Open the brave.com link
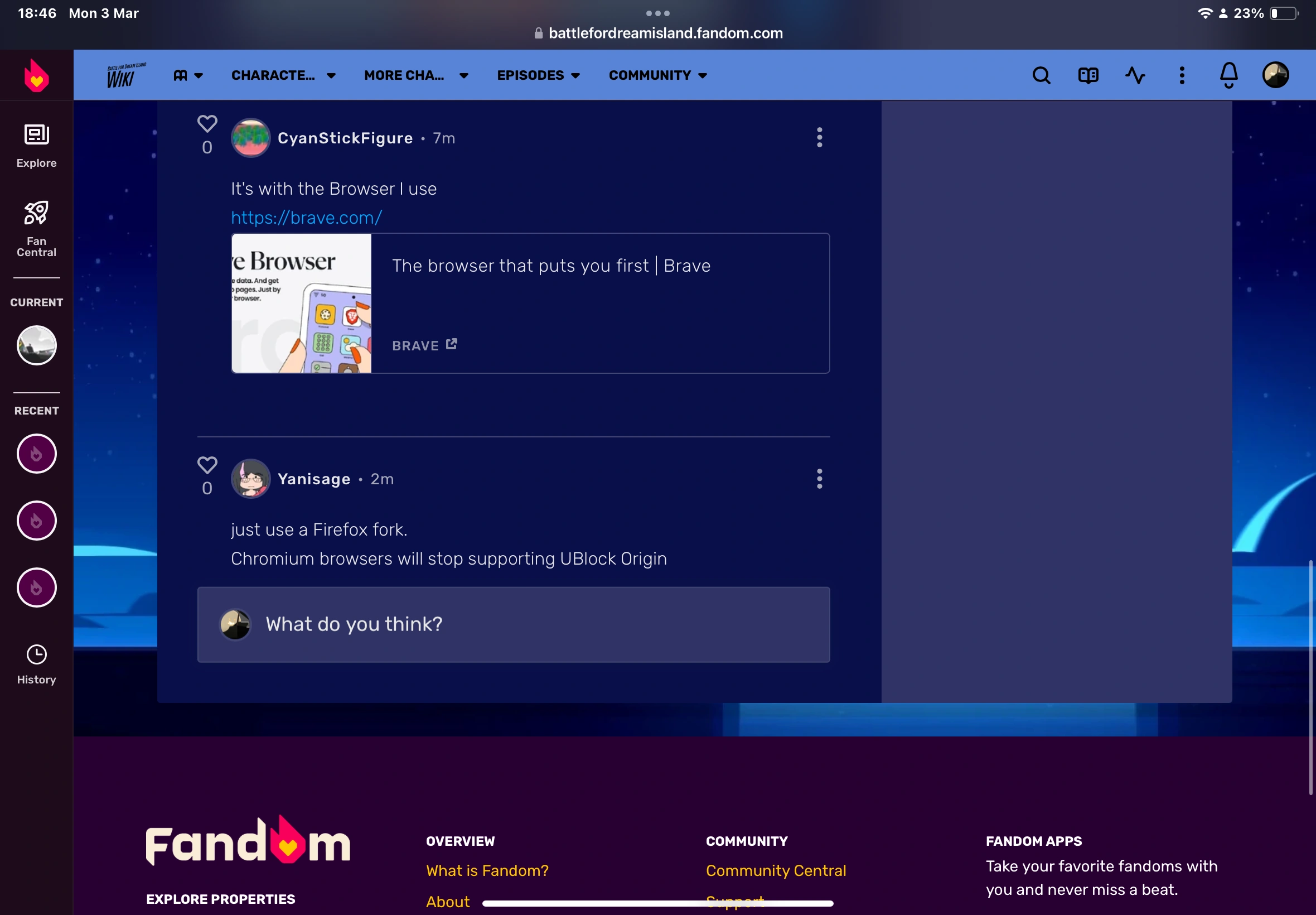Screen dimensions: 1316x915 (306, 217)
